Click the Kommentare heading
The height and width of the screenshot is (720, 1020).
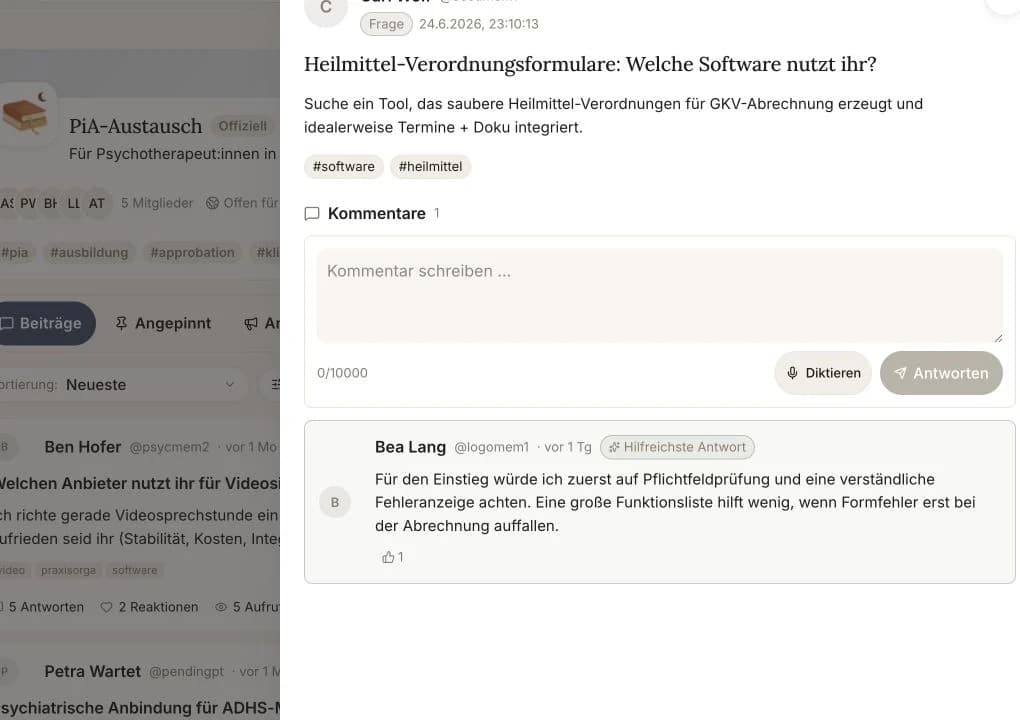(377, 213)
